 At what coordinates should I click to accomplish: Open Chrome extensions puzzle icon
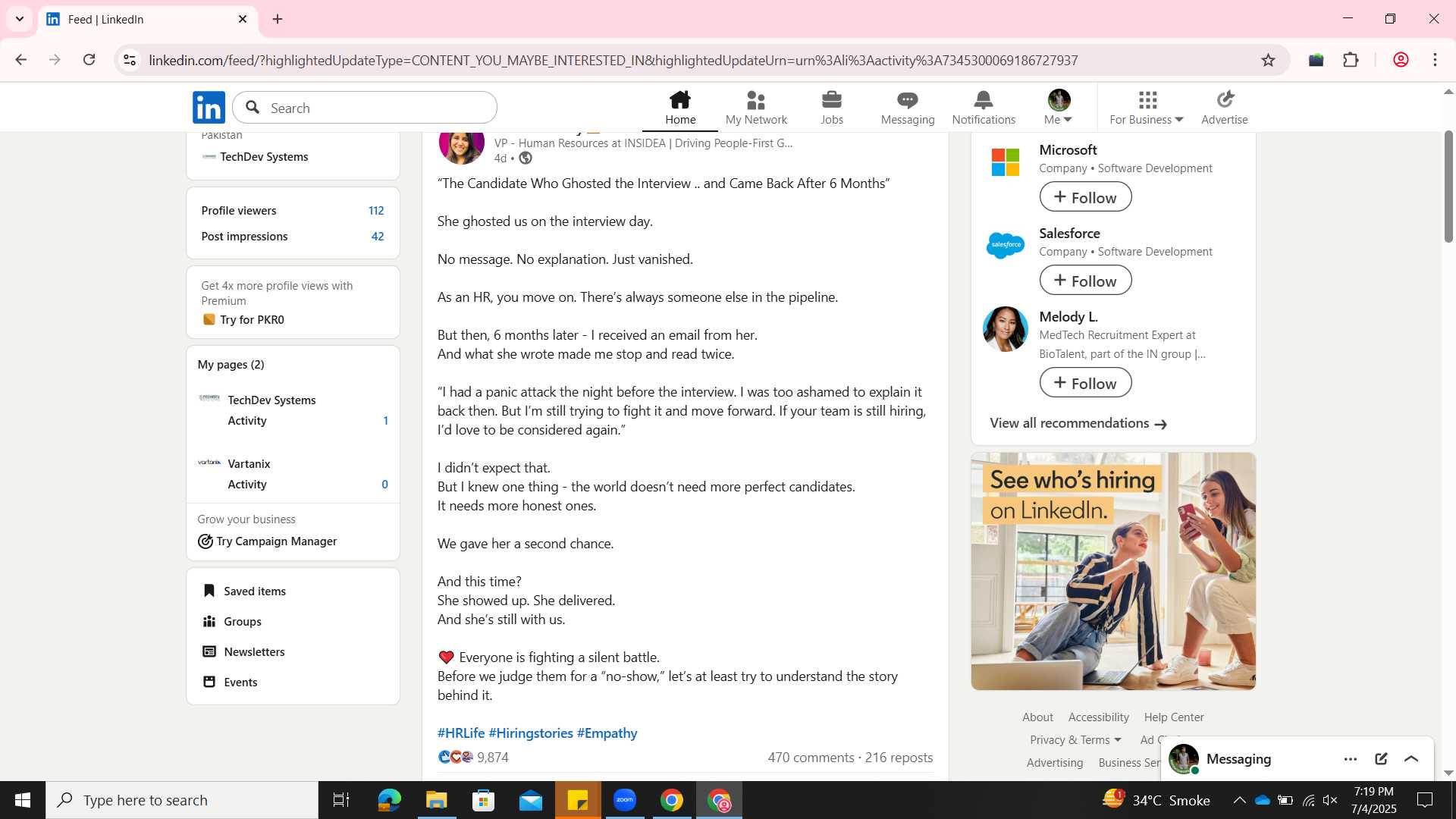[x=1351, y=60]
